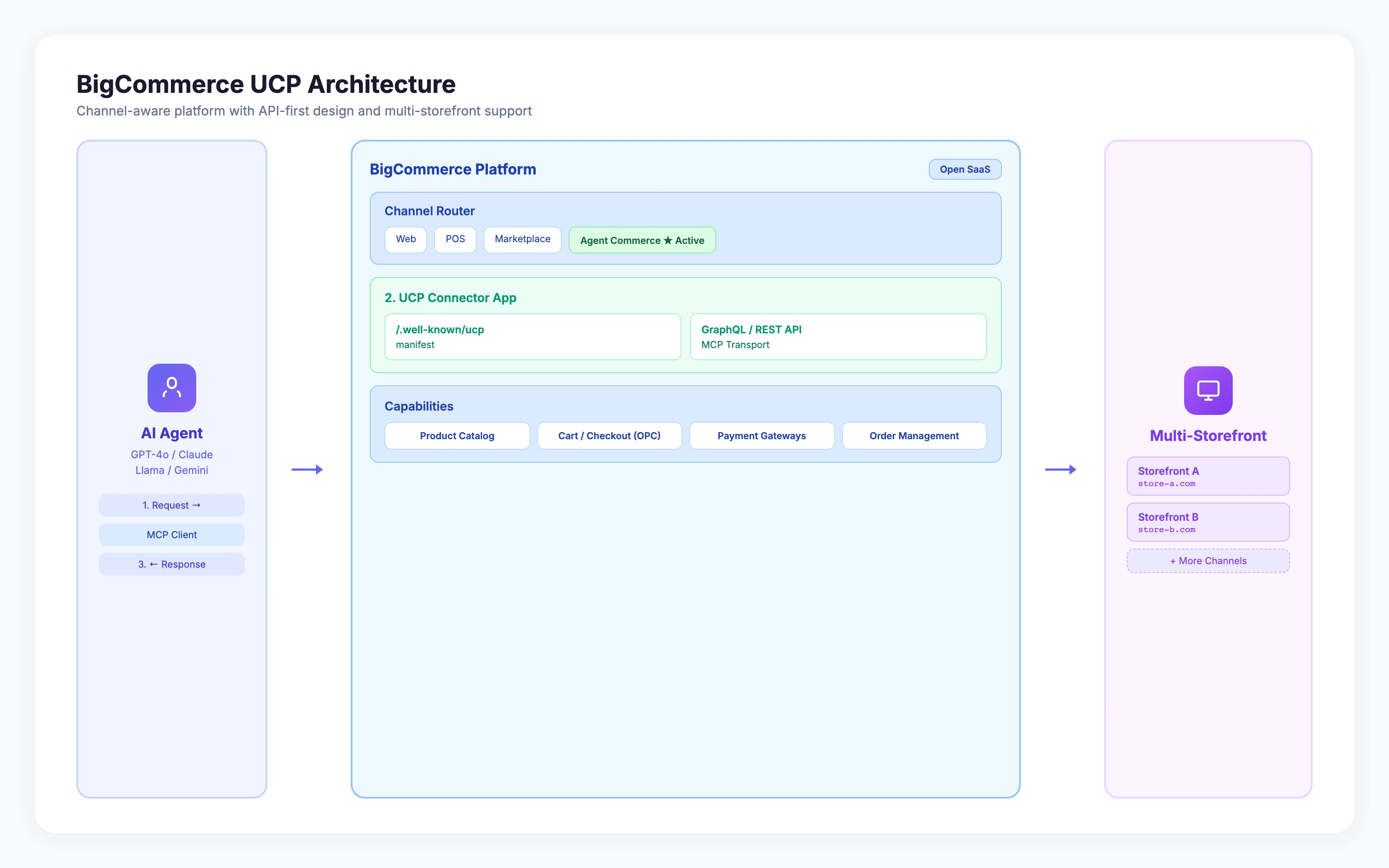Click the AI Agent user icon
This screenshot has width=1389, height=868.
pos(171,388)
